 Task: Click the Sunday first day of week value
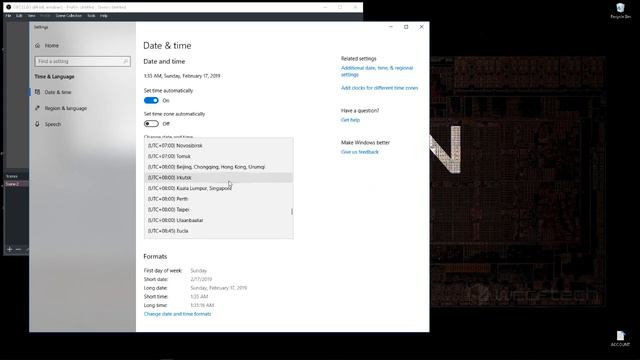199,271
